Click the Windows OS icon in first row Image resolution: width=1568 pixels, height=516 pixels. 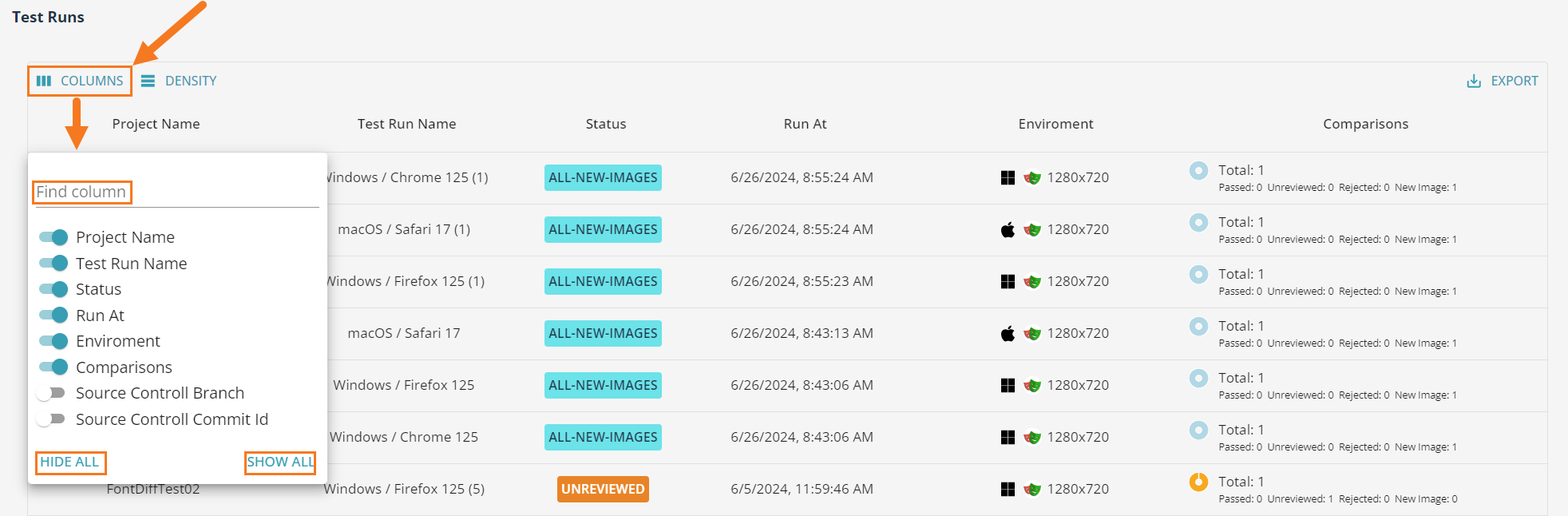pos(1008,177)
